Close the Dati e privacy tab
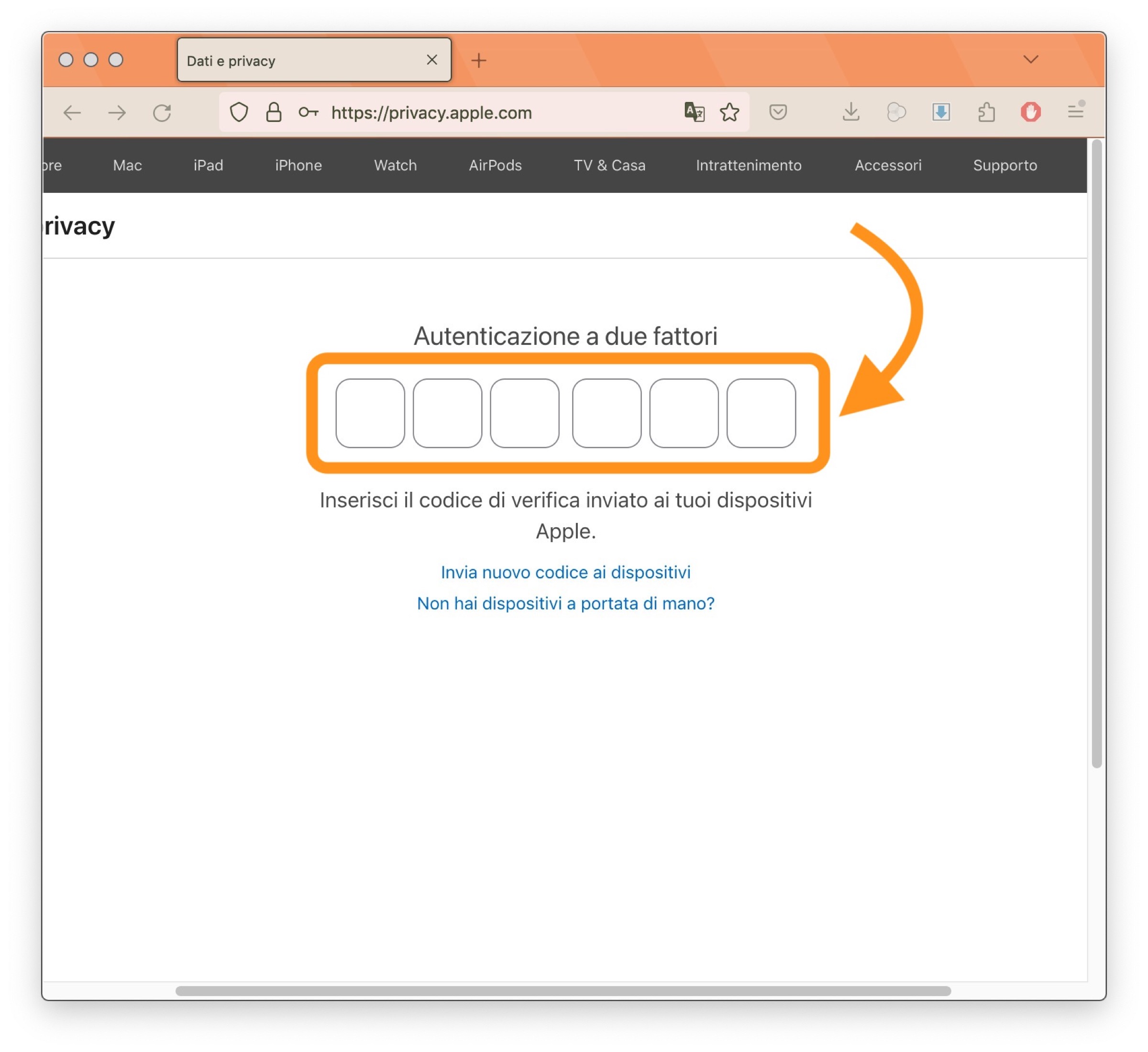 [x=431, y=60]
